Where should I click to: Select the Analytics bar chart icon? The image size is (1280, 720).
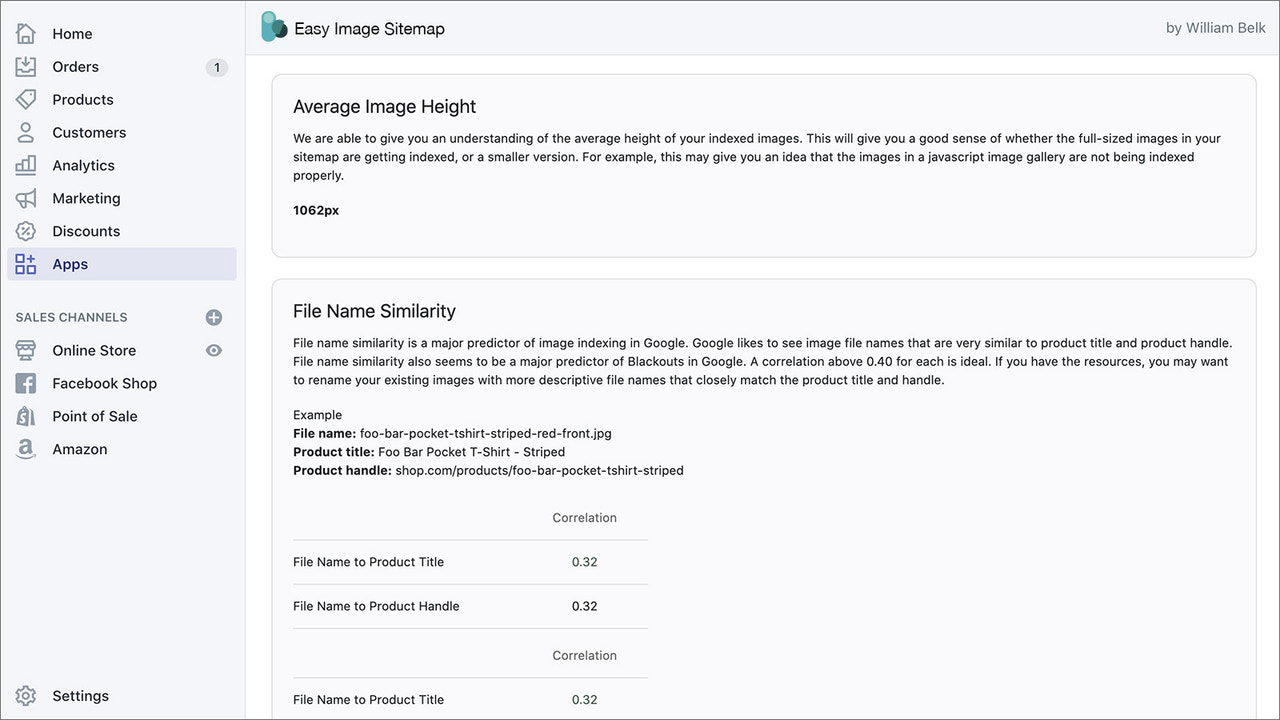[x=25, y=165]
